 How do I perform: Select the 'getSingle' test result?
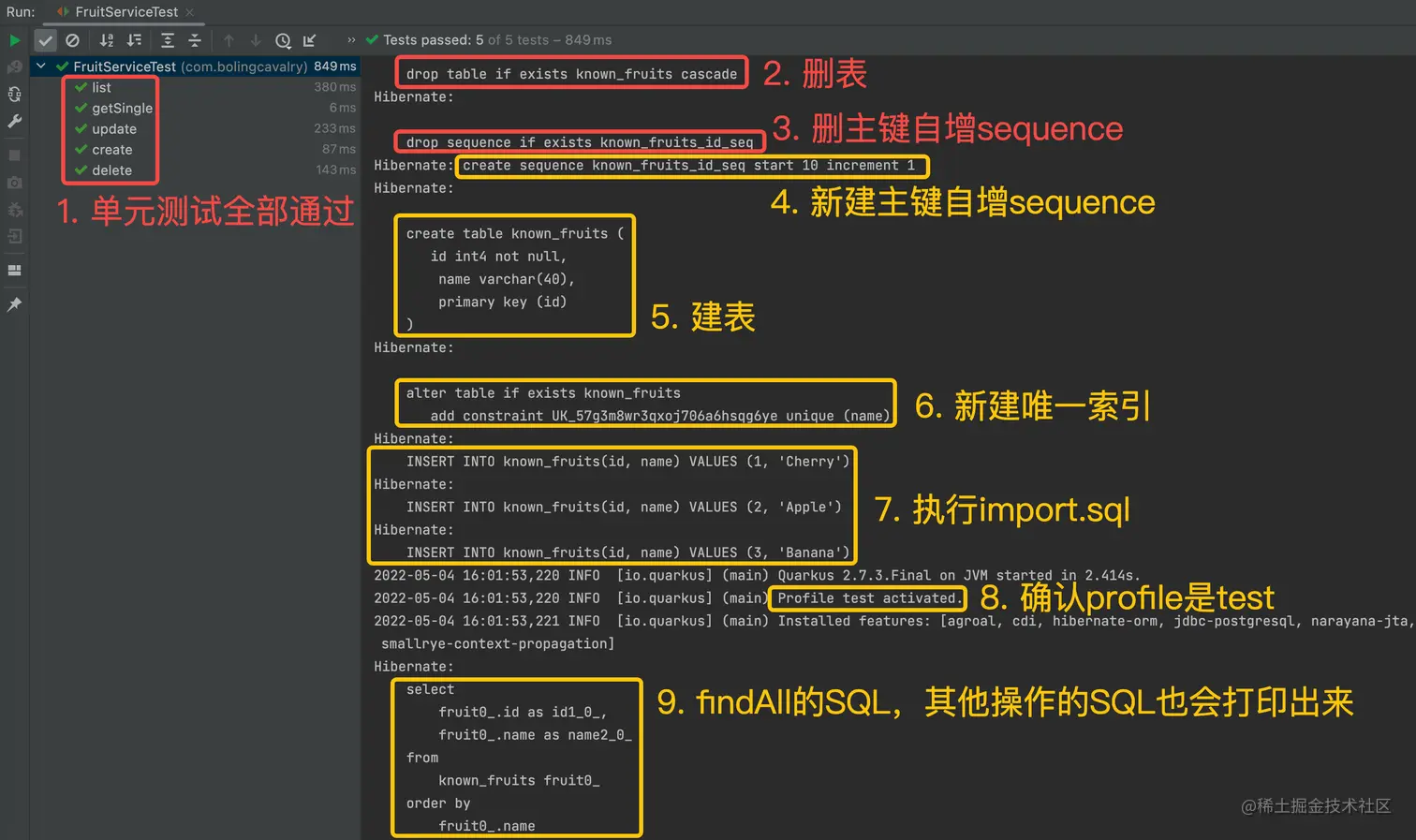click(x=122, y=108)
